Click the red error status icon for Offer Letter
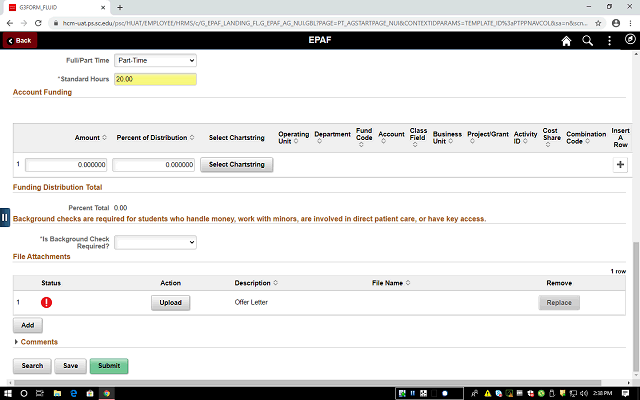This screenshot has height=400, width=640. pos(46,302)
